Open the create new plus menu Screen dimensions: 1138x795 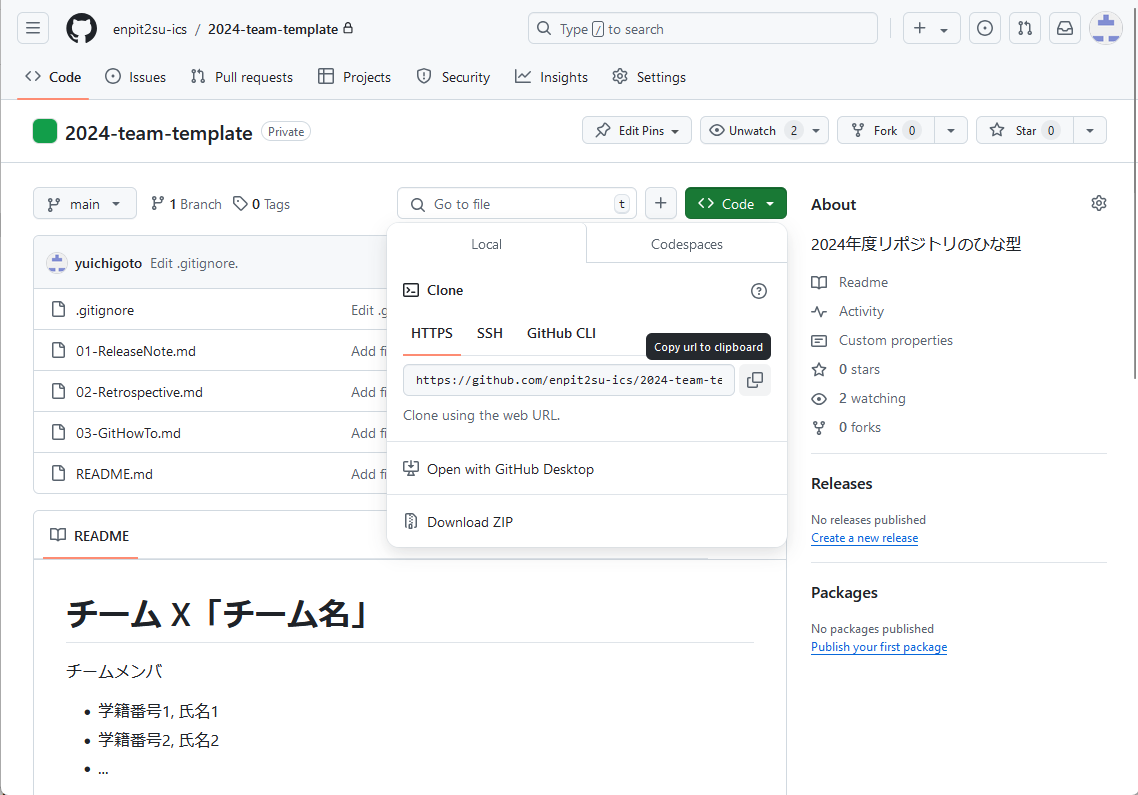tap(931, 28)
